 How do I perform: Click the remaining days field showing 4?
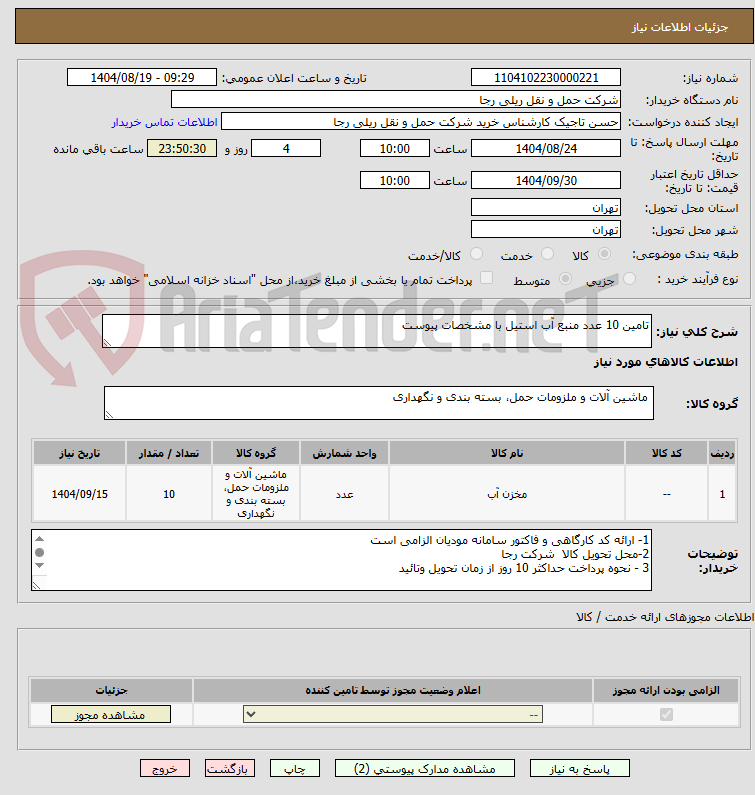click(x=286, y=149)
